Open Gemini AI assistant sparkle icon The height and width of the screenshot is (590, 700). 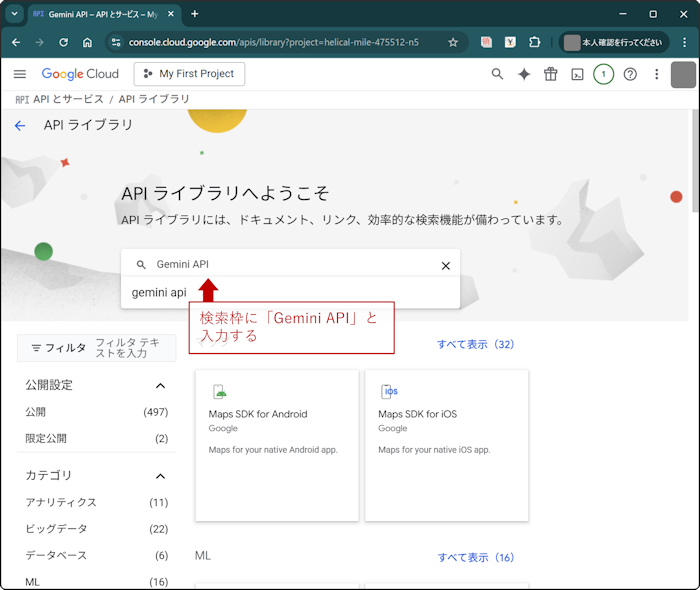pyautogui.click(x=524, y=74)
